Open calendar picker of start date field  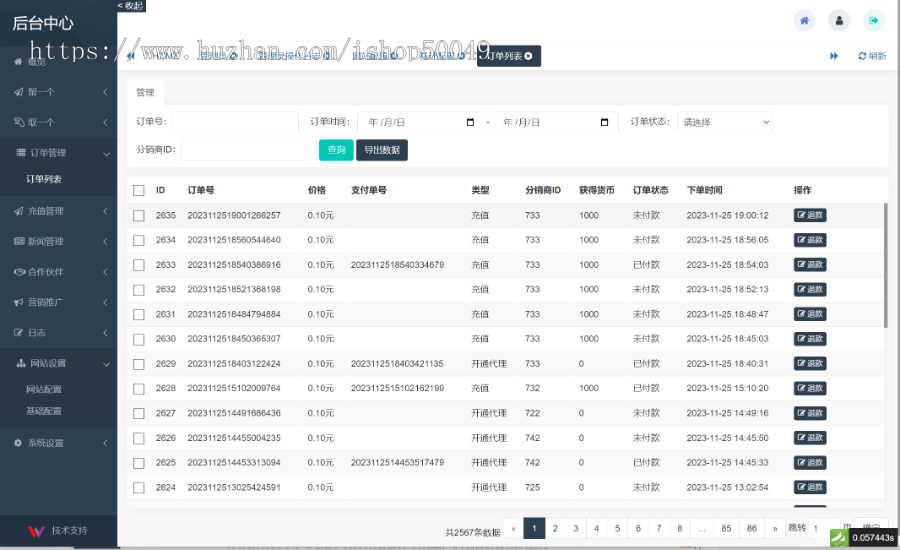[470, 122]
